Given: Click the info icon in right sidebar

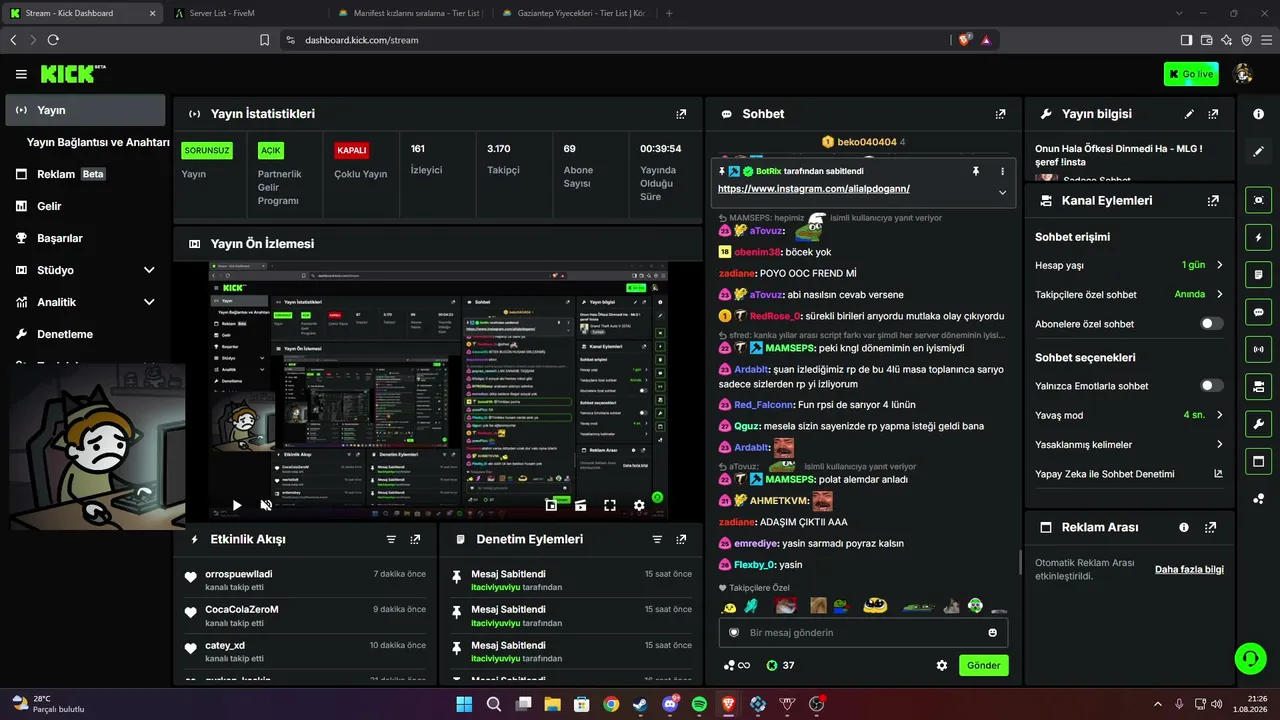Looking at the screenshot, I should pos(1258,114).
